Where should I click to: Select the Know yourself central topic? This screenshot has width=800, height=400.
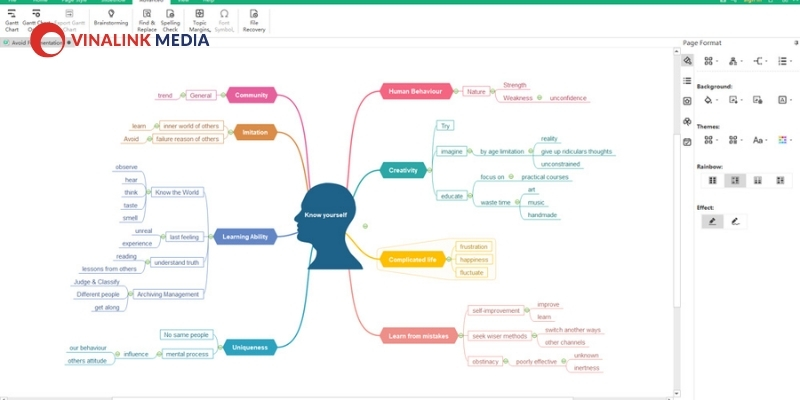click(328, 225)
